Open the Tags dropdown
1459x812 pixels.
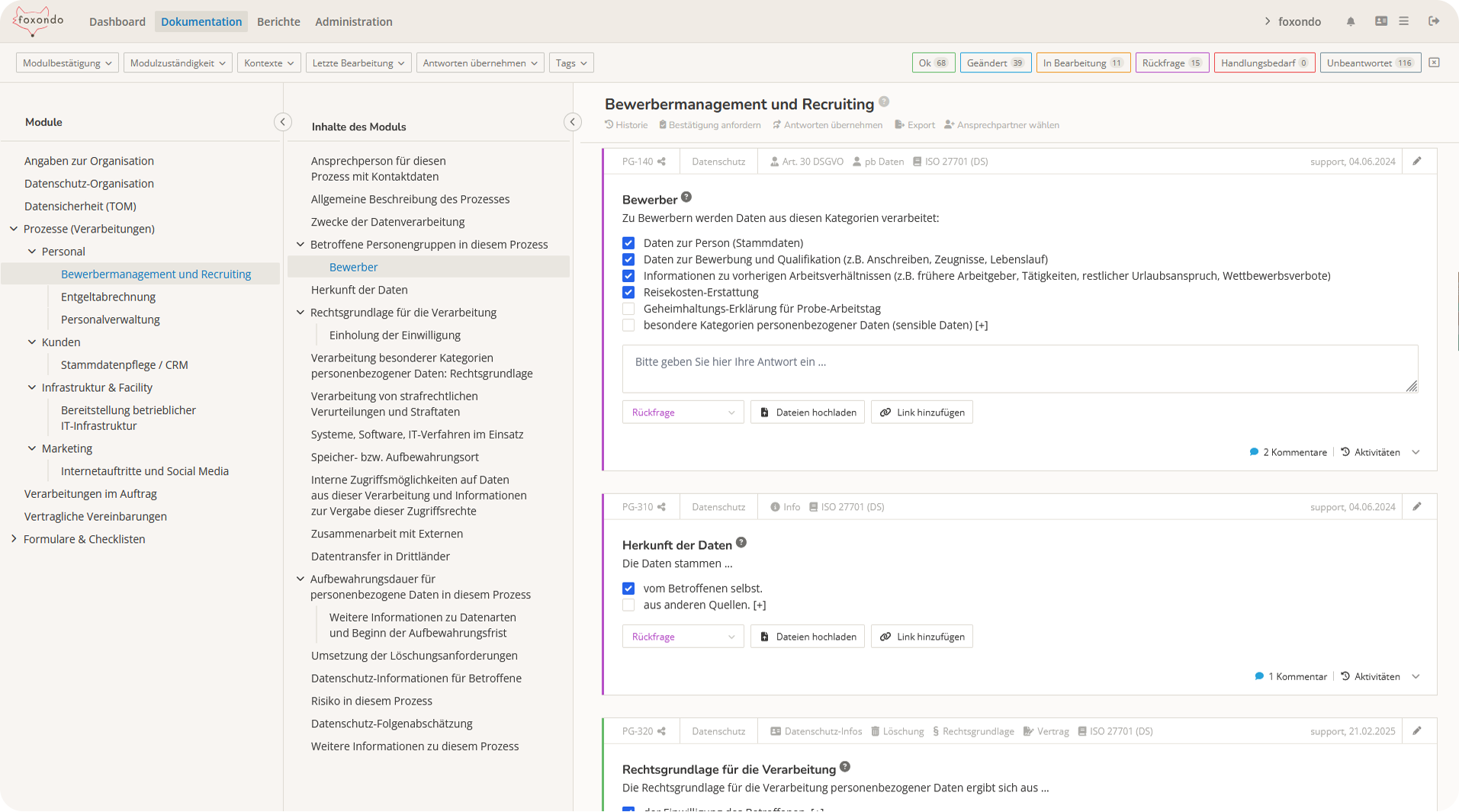571,63
